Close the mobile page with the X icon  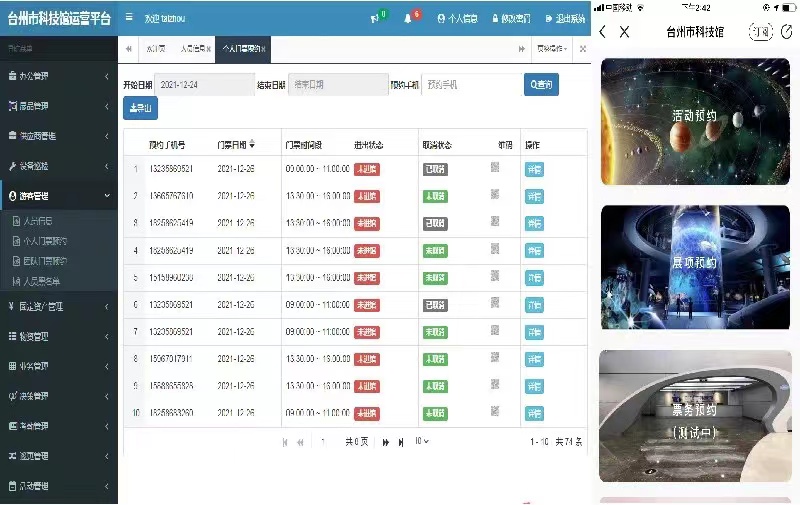pyautogui.click(x=625, y=32)
